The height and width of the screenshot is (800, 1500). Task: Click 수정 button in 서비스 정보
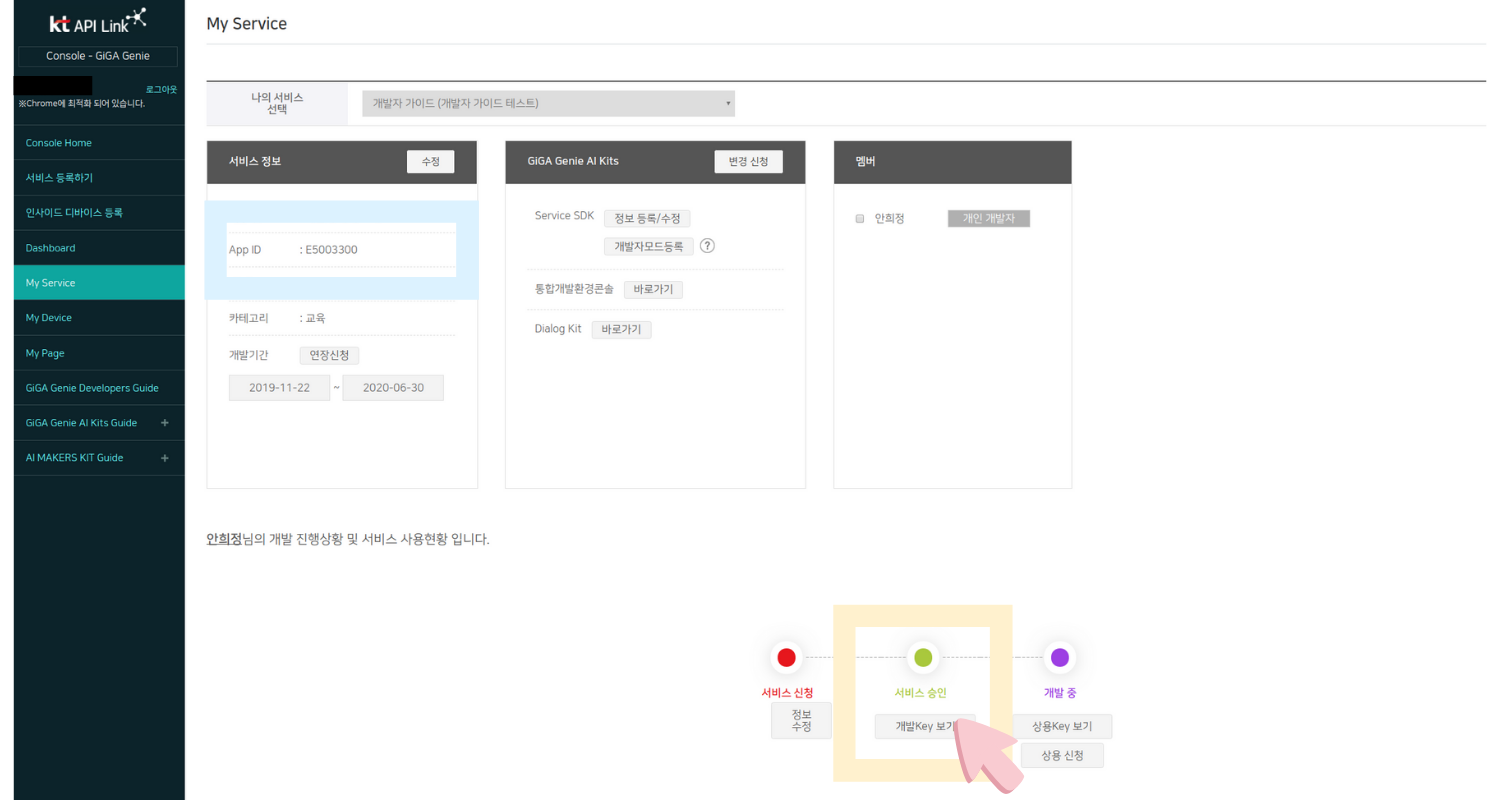[430, 161]
